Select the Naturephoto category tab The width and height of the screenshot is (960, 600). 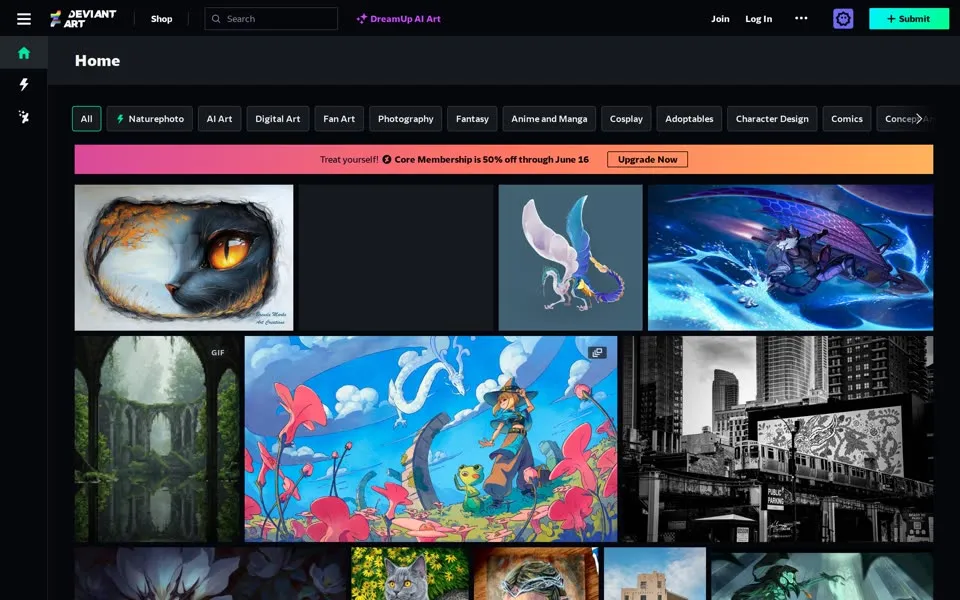(x=149, y=119)
